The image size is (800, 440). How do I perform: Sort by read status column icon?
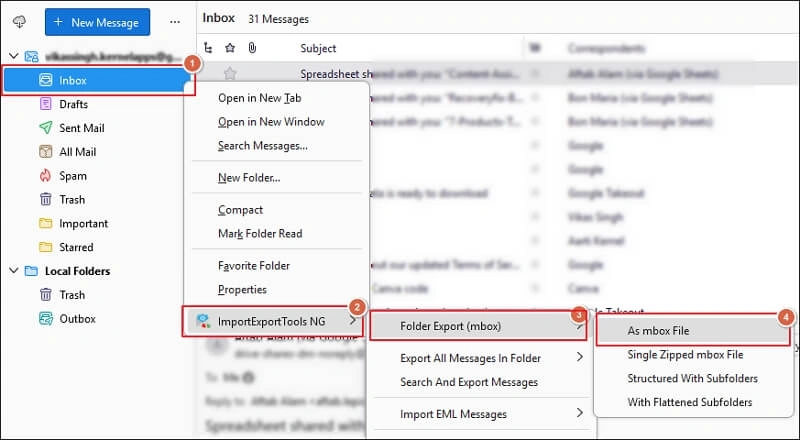click(535, 48)
